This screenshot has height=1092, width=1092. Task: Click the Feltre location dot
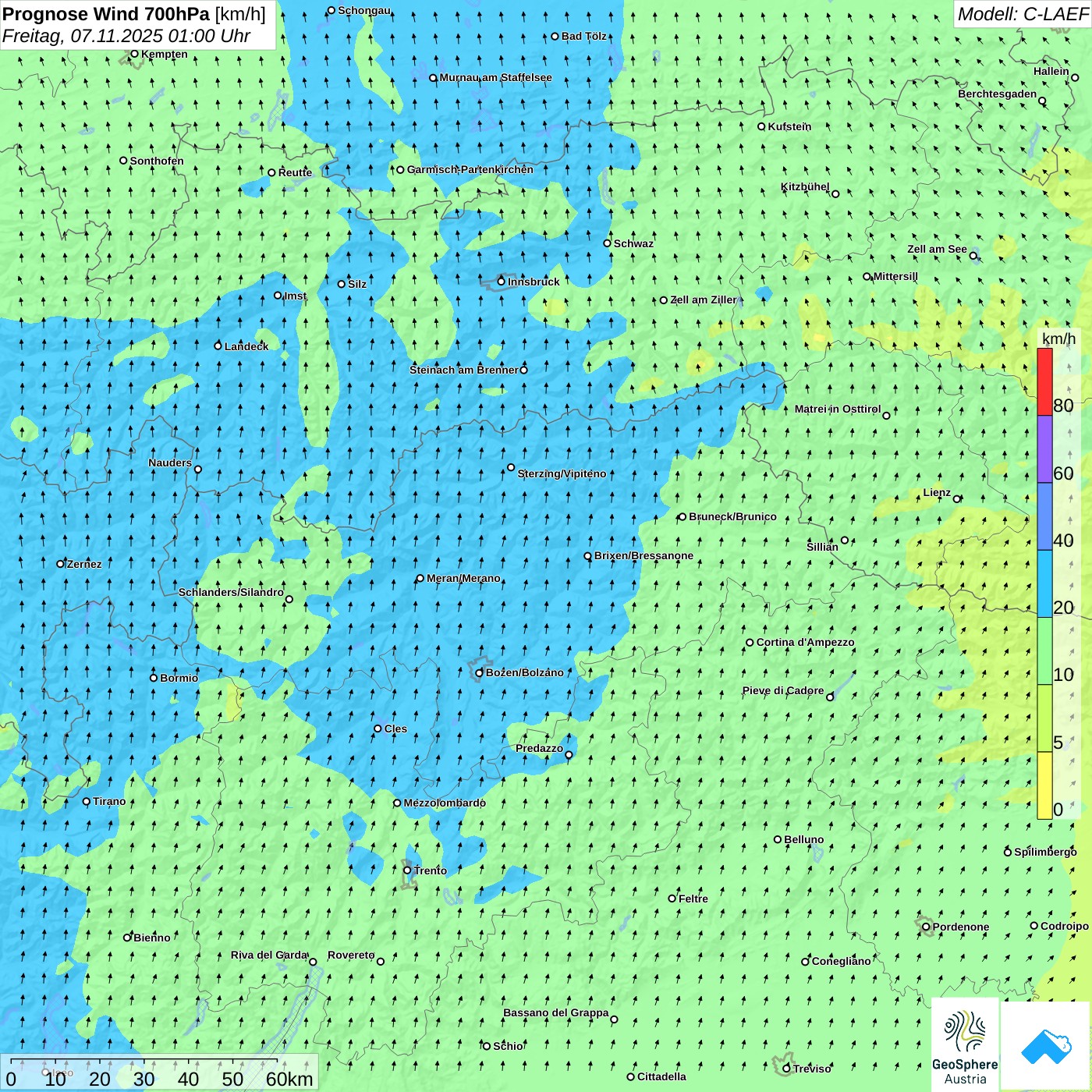pos(672,899)
